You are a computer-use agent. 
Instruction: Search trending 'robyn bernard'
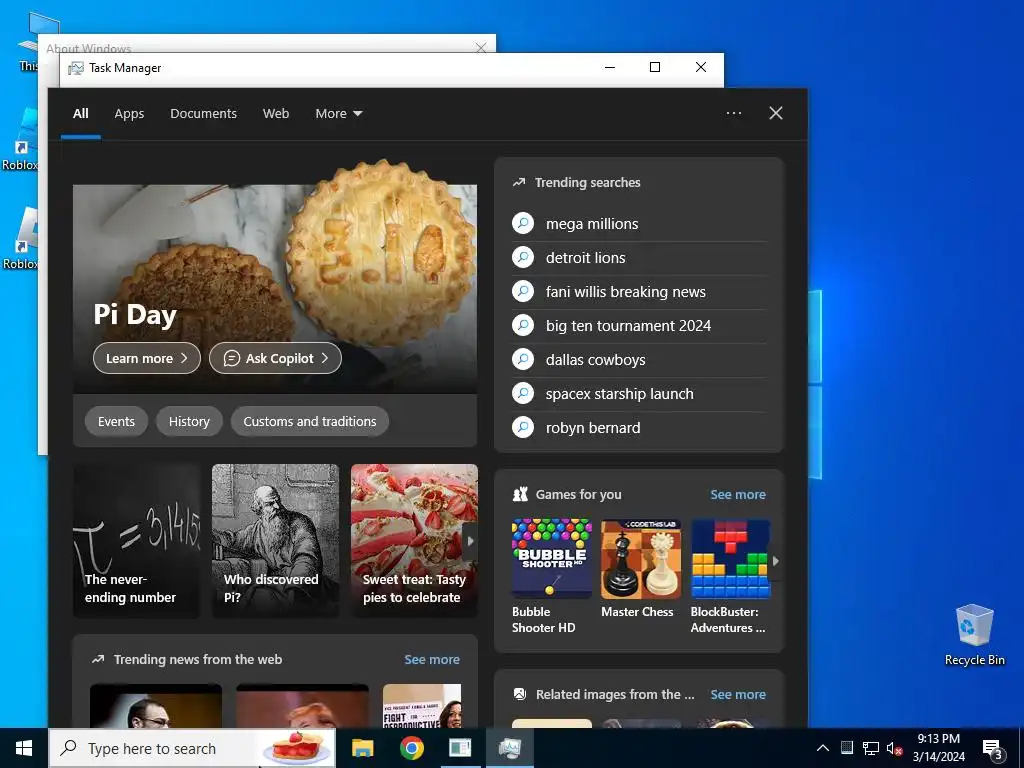[x=593, y=427]
